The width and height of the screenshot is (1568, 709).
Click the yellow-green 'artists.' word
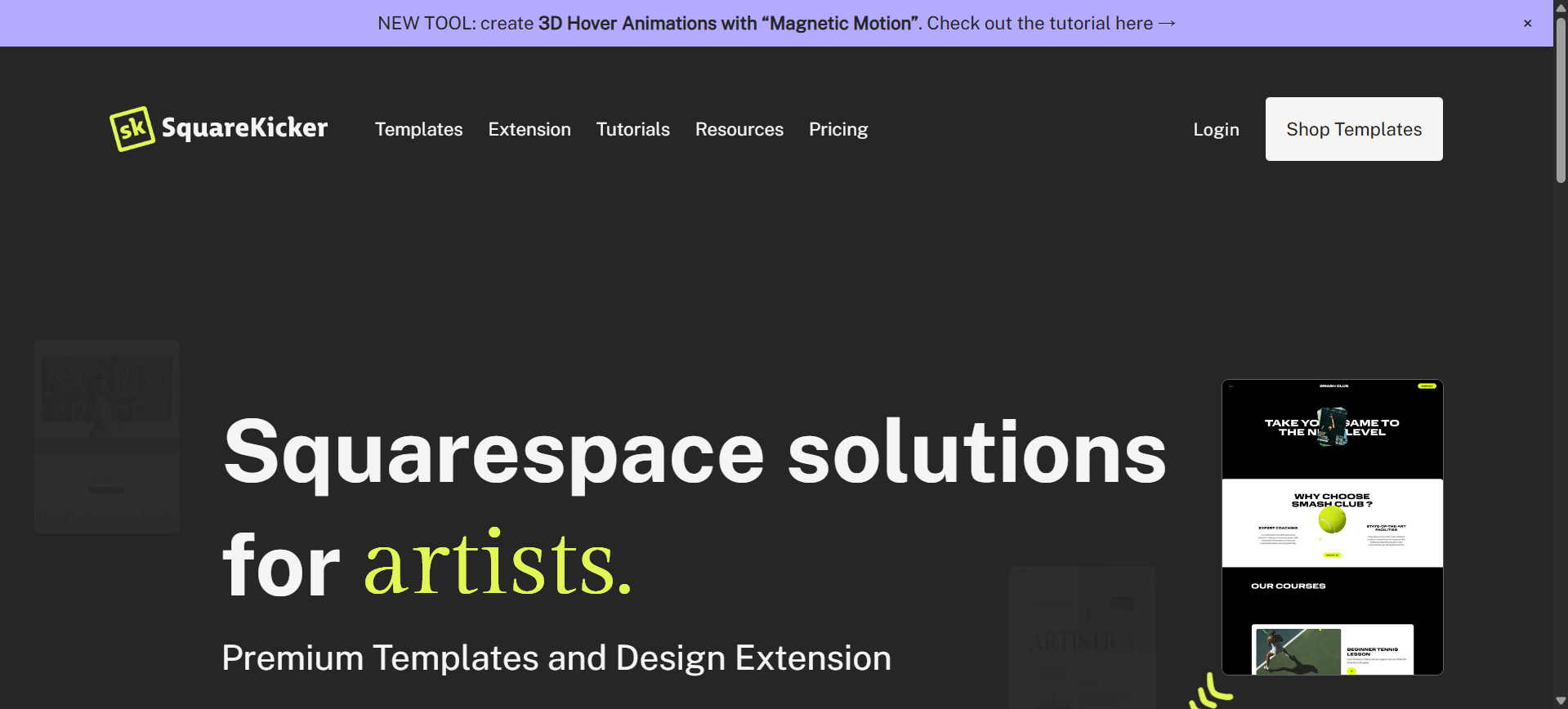point(498,562)
